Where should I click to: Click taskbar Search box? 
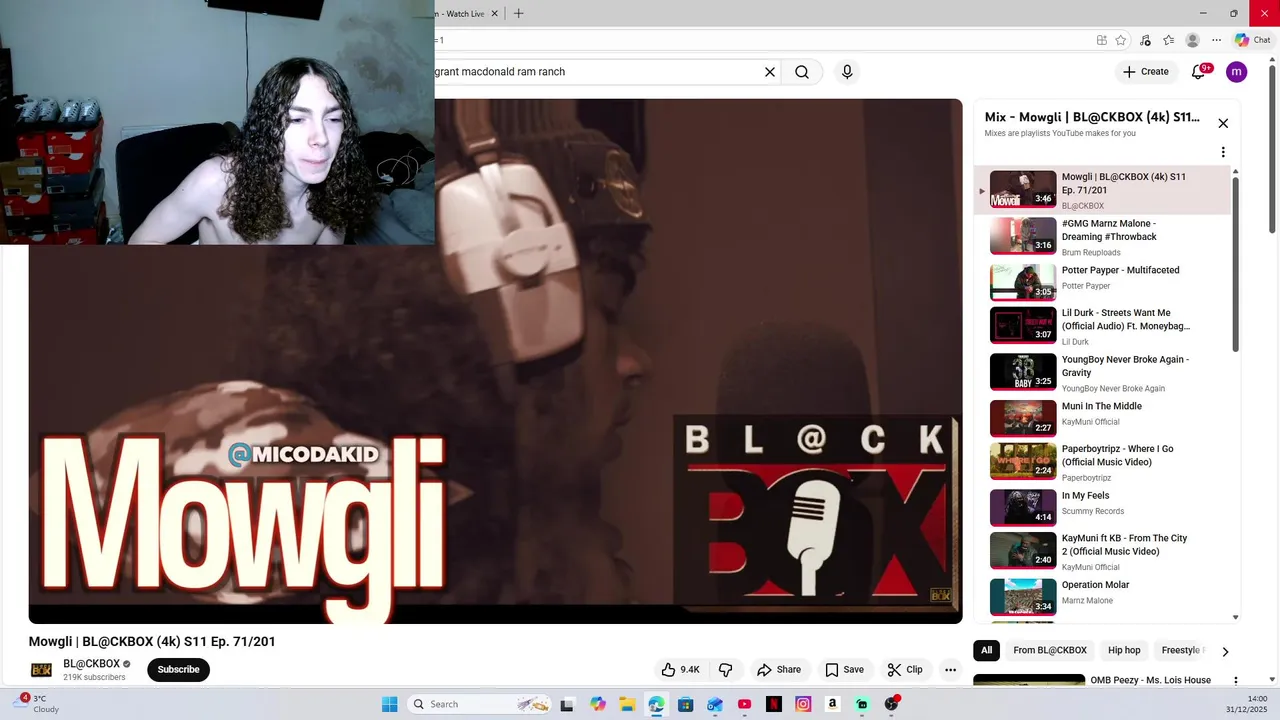[x=481, y=704]
